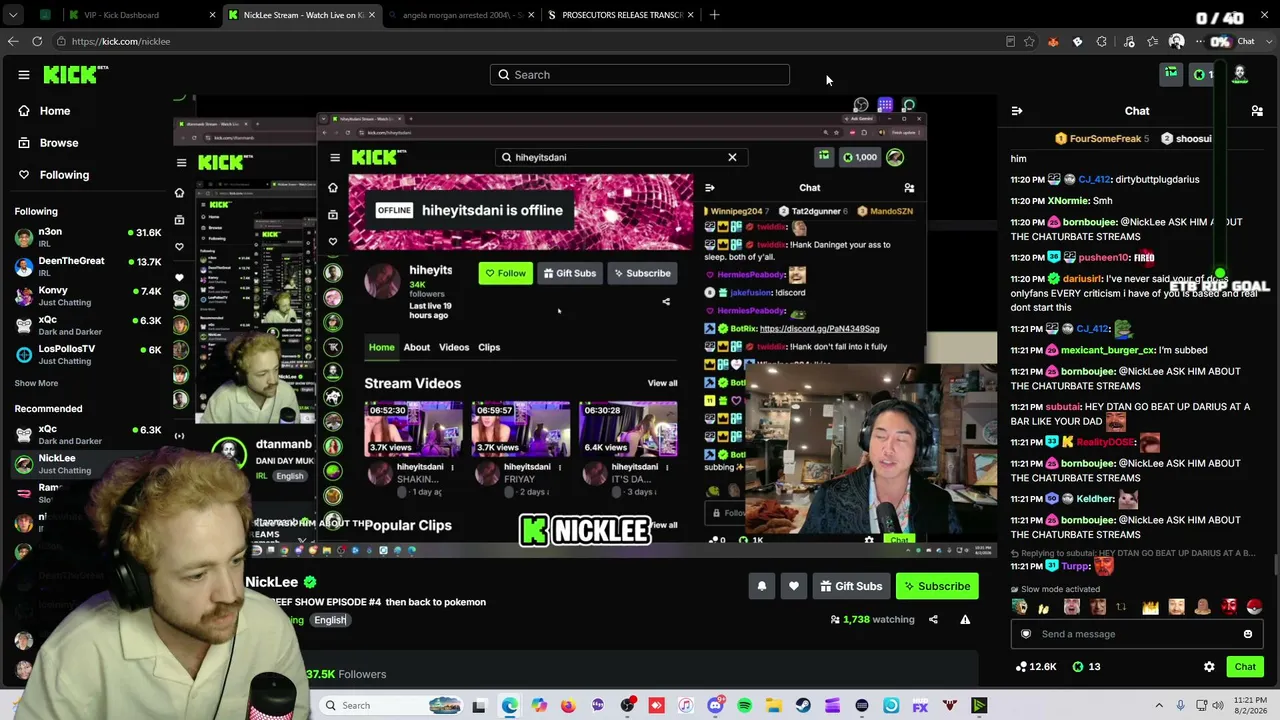Go to Home in the Kick sidebar
Image resolution: width=1280 pixels, height=720 pixels.
tap(55, 111)
